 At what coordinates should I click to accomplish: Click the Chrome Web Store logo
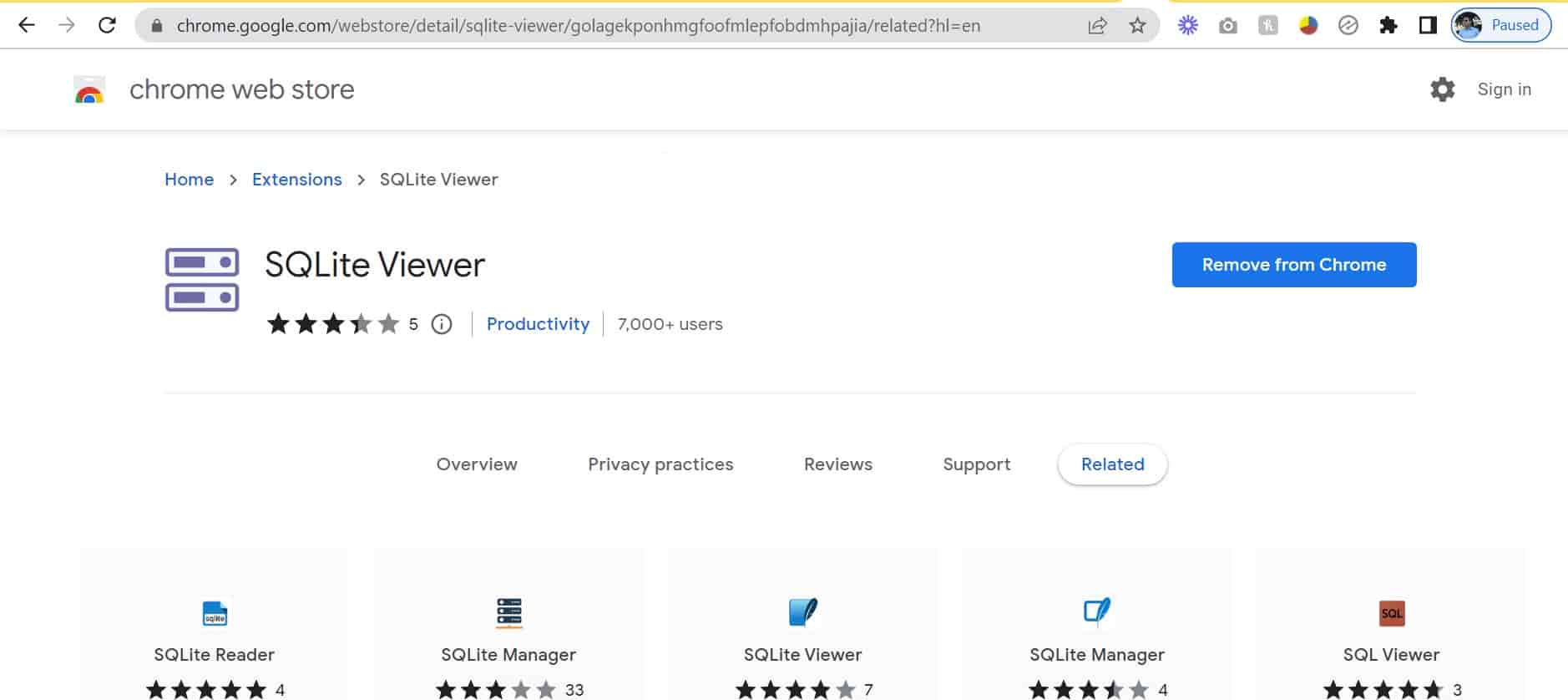pyautogui.click(x=89, y=89)
